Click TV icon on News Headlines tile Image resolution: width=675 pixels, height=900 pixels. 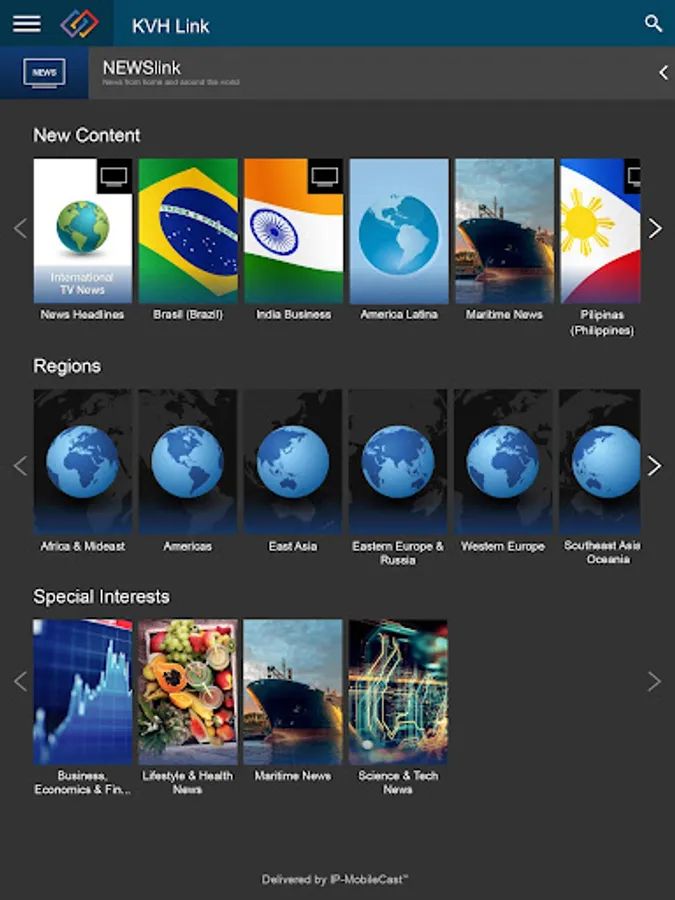point(114,176)
